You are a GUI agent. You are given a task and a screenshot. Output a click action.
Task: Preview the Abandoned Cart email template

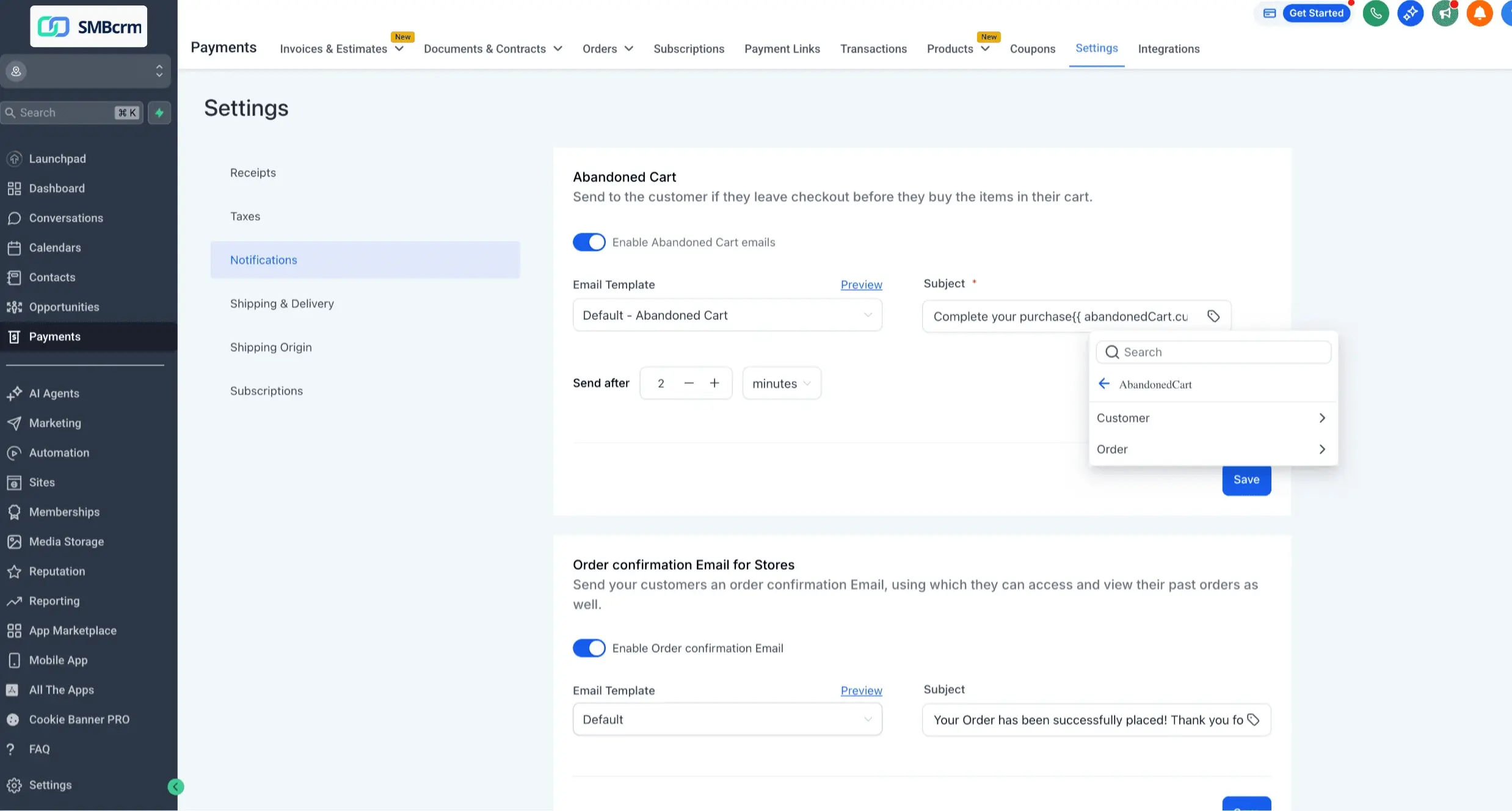(x=861, y=285)
